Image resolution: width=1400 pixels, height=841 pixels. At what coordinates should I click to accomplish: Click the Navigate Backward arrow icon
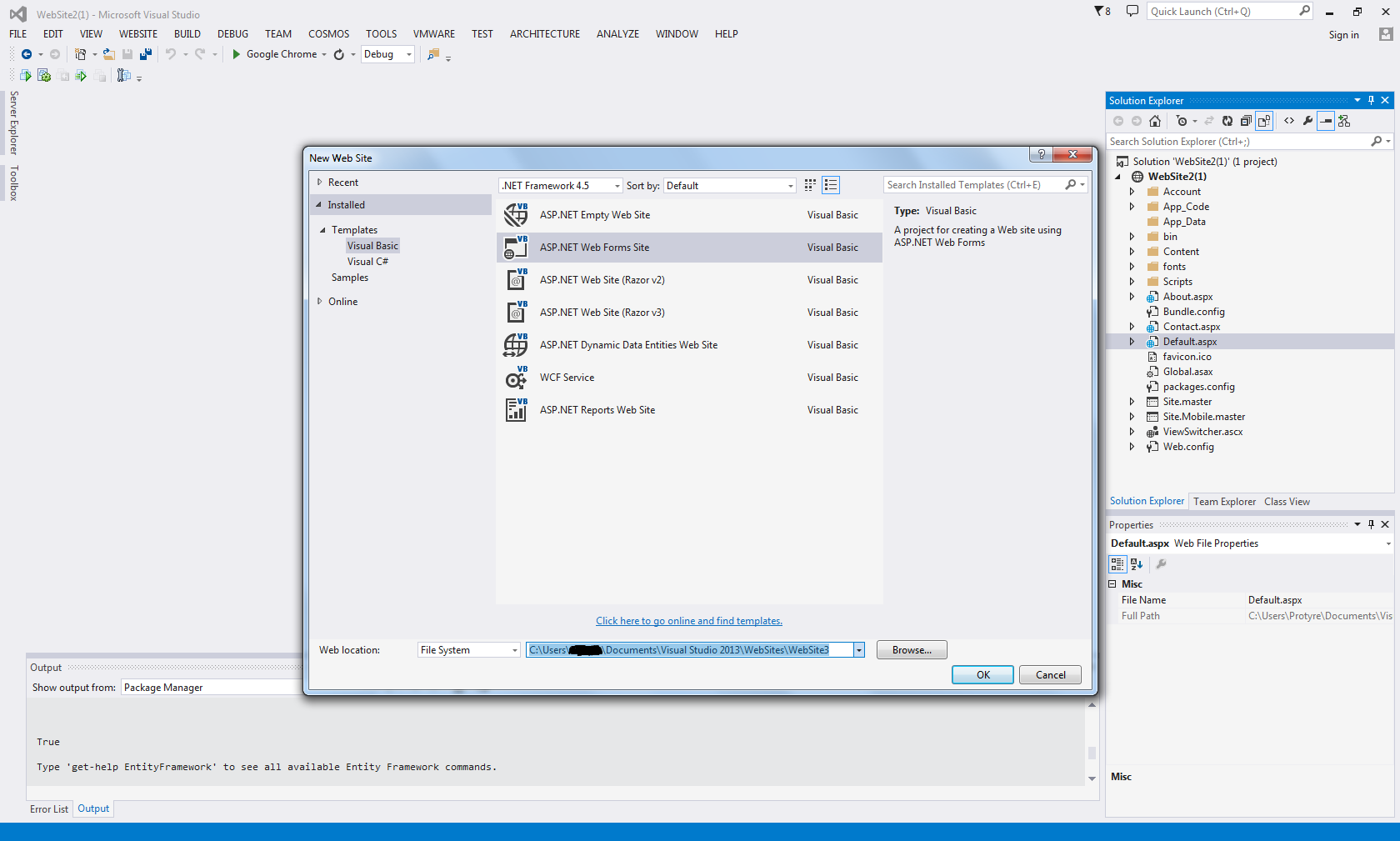point(26,54)
